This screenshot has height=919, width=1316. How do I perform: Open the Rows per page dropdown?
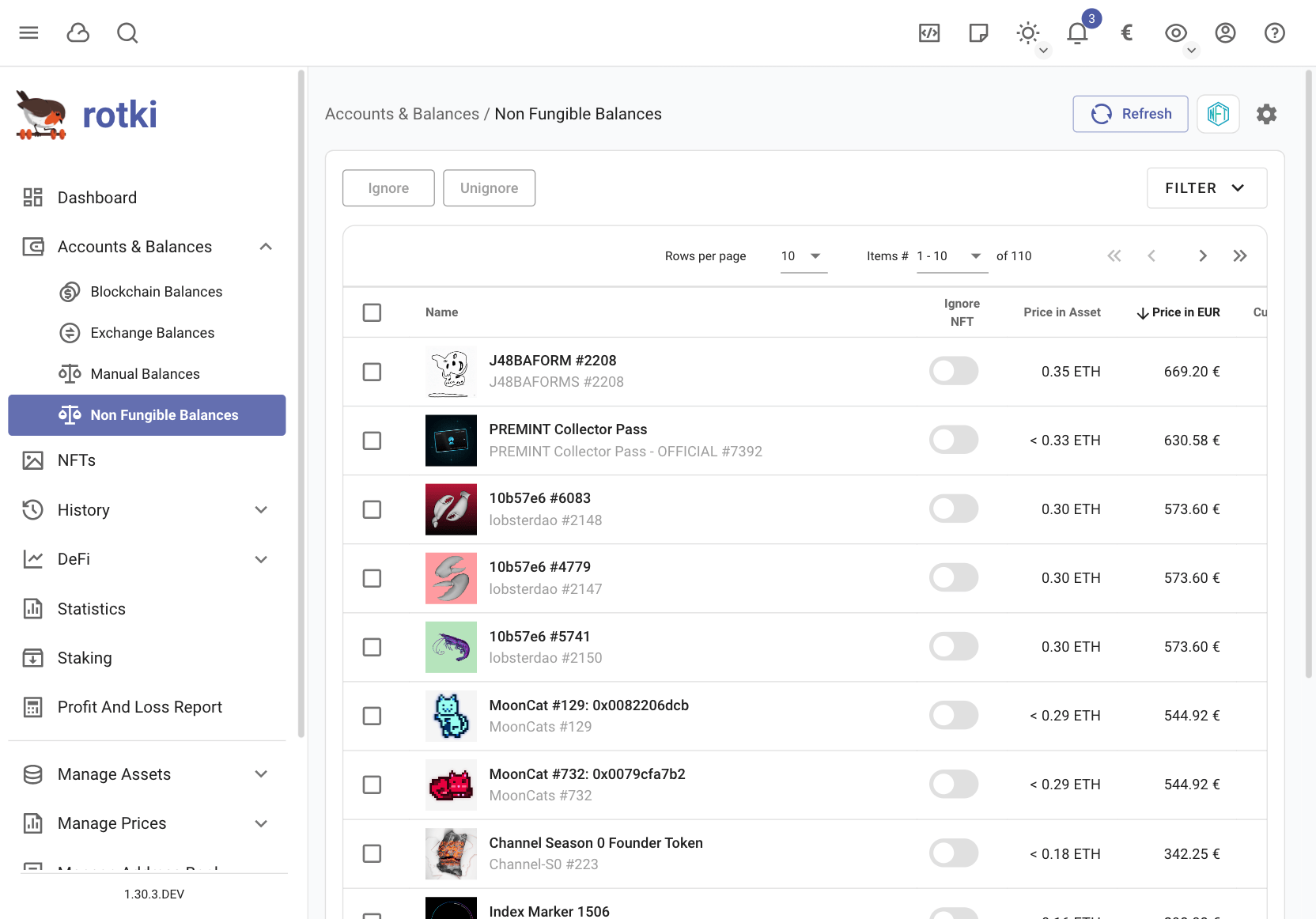[804, 256]
